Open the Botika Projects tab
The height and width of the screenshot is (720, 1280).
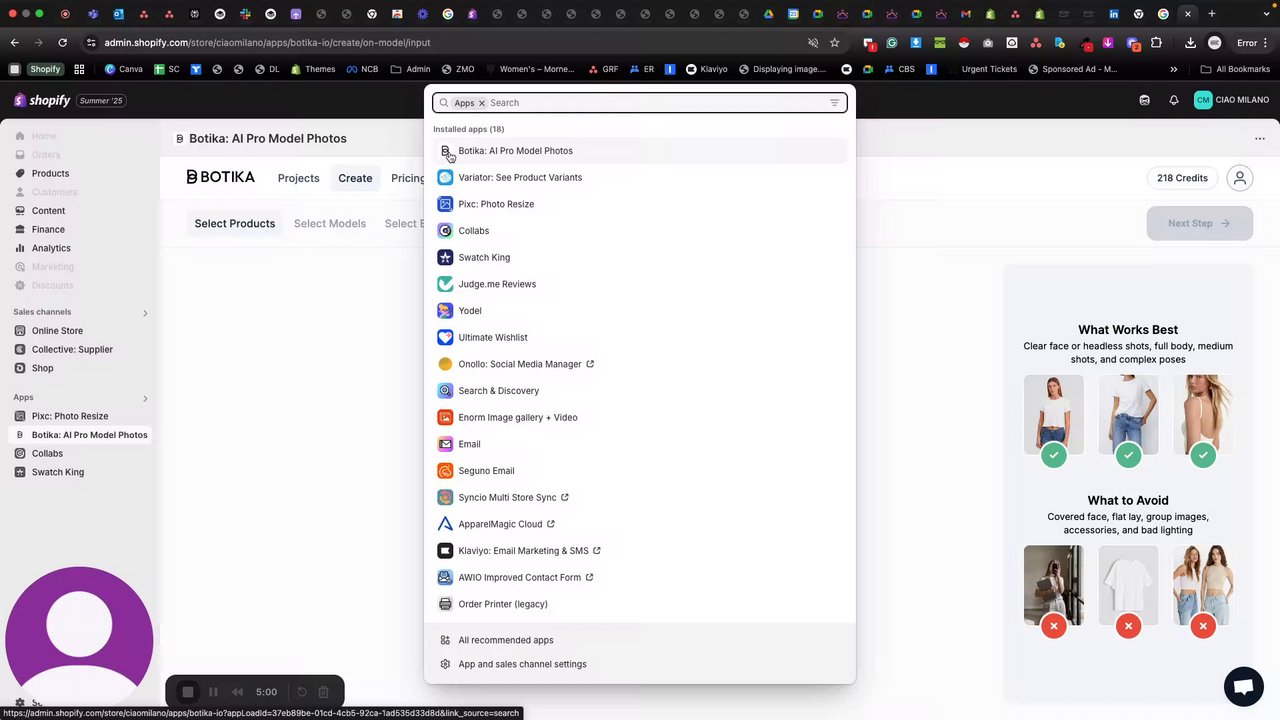coord(298,178)
